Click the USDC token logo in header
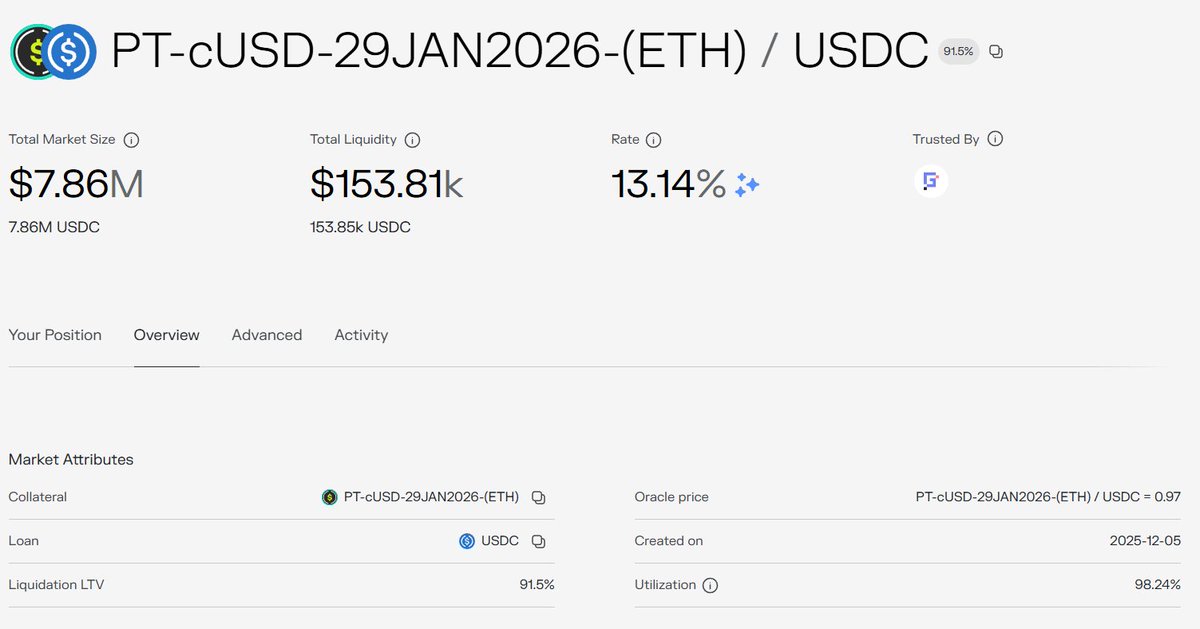The width and height of the screenshot is (1200, 629). coord(70,51)
